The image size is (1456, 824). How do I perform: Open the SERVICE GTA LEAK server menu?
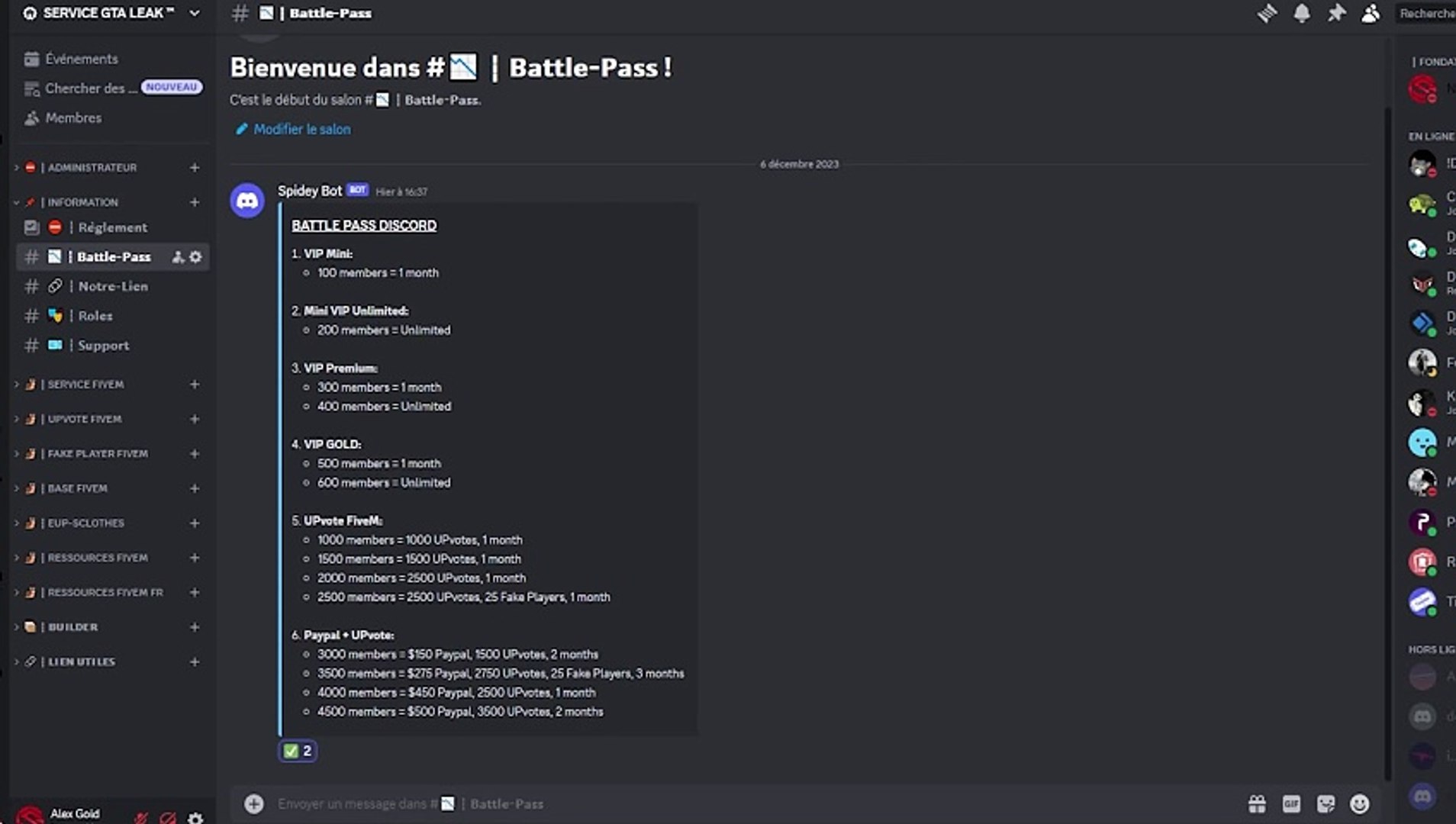(112, 13)
